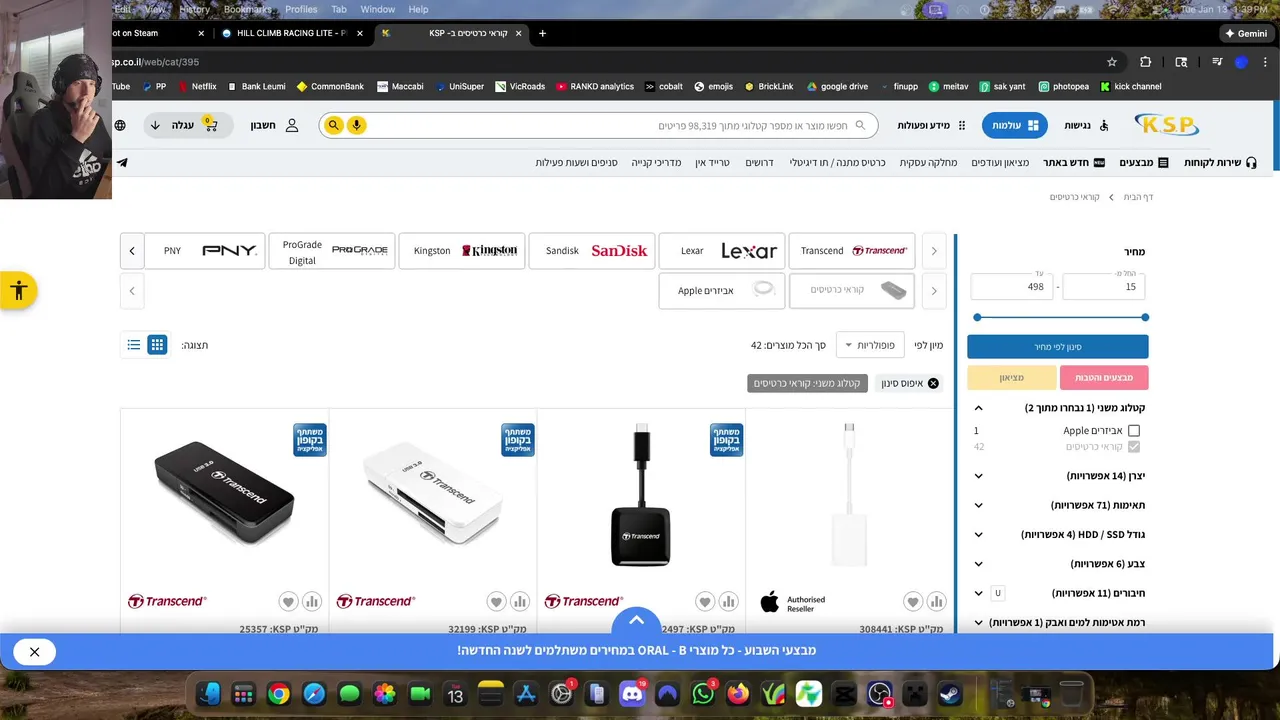Compare Apple reader 308441 product
Image resolution: width=1280 pixels, height=720 pixels.
click(936, 601)
